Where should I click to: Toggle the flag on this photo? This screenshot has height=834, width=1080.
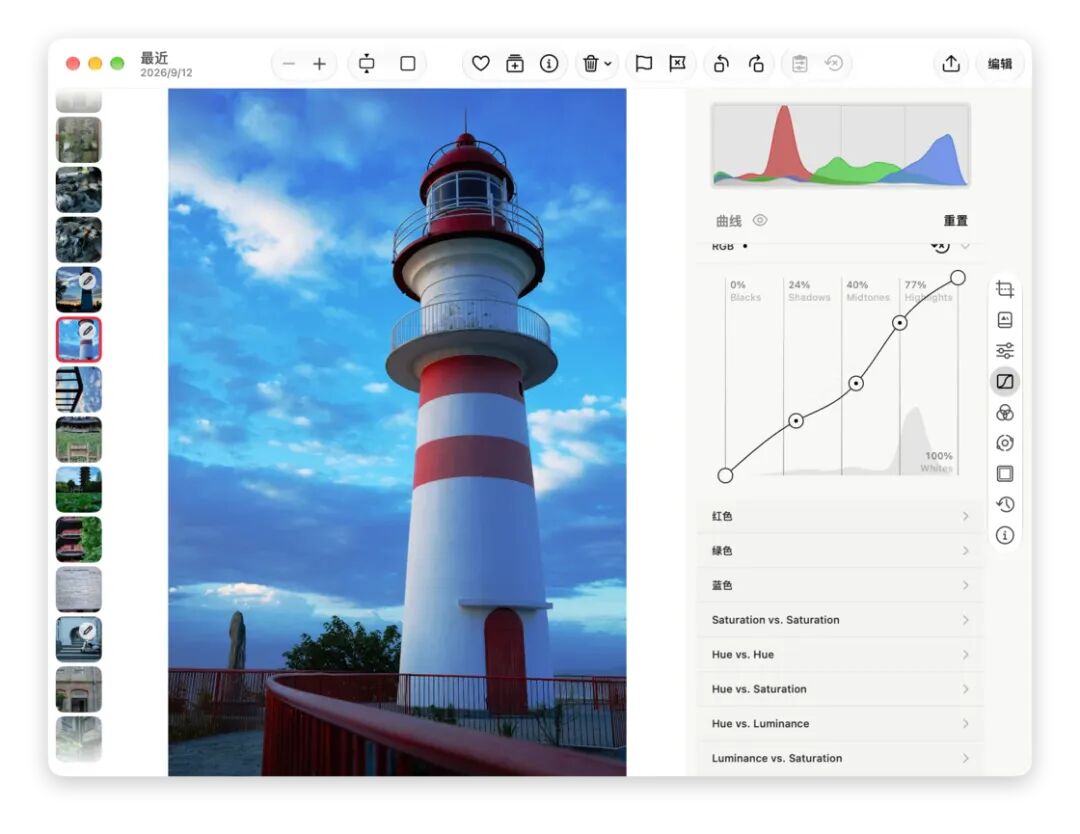point(643,64)
